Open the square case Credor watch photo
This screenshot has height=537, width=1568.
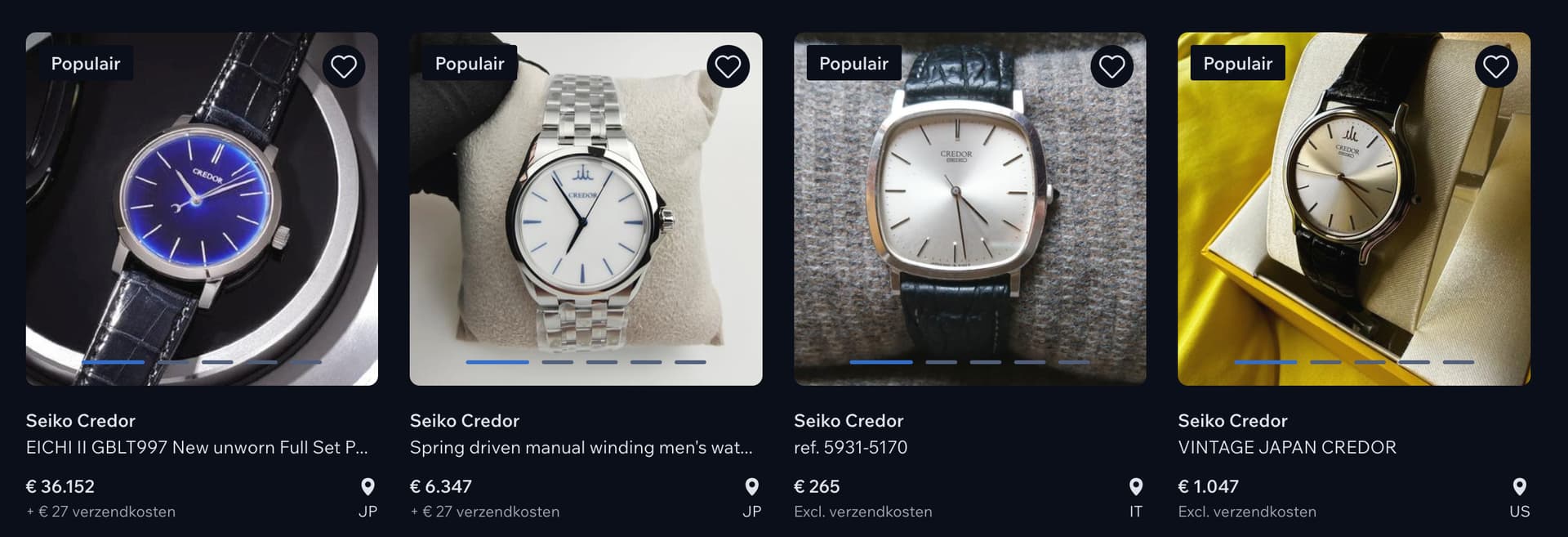click(969, 209)
